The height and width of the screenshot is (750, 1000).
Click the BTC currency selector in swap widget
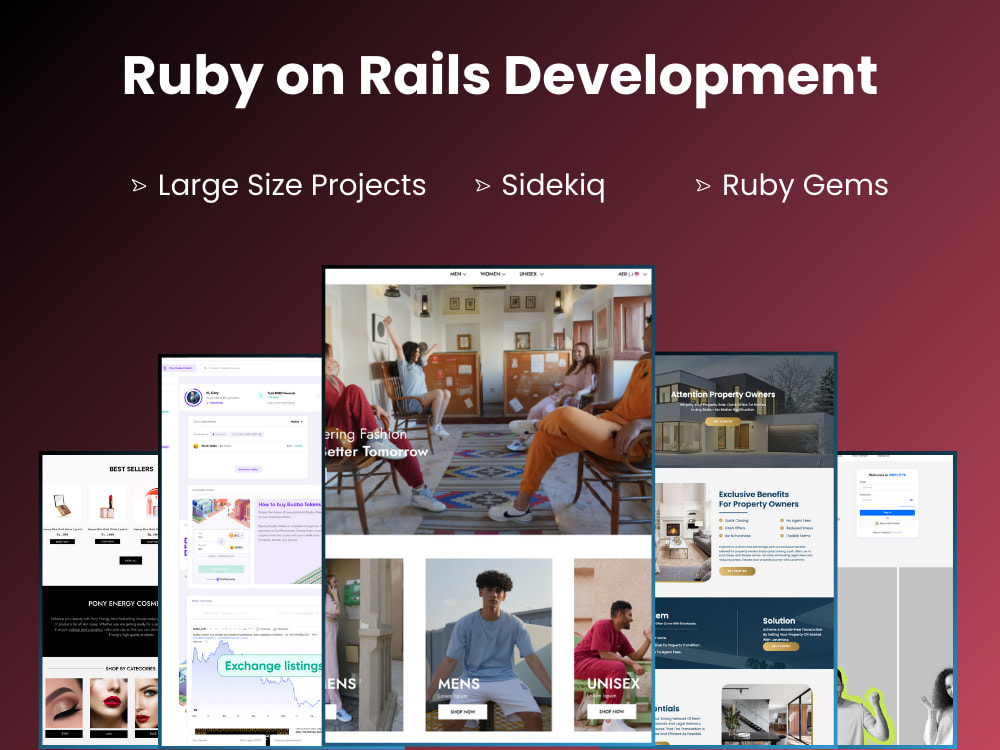click(x=236, y=536)
